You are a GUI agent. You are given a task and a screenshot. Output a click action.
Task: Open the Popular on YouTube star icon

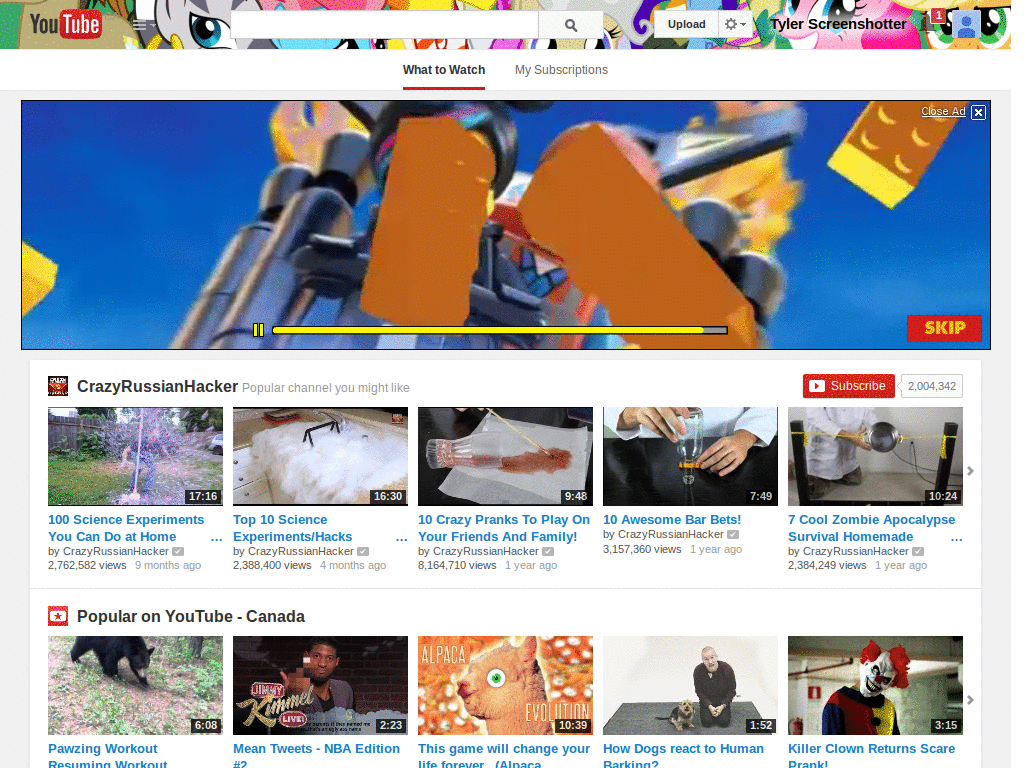click(58, 616)
